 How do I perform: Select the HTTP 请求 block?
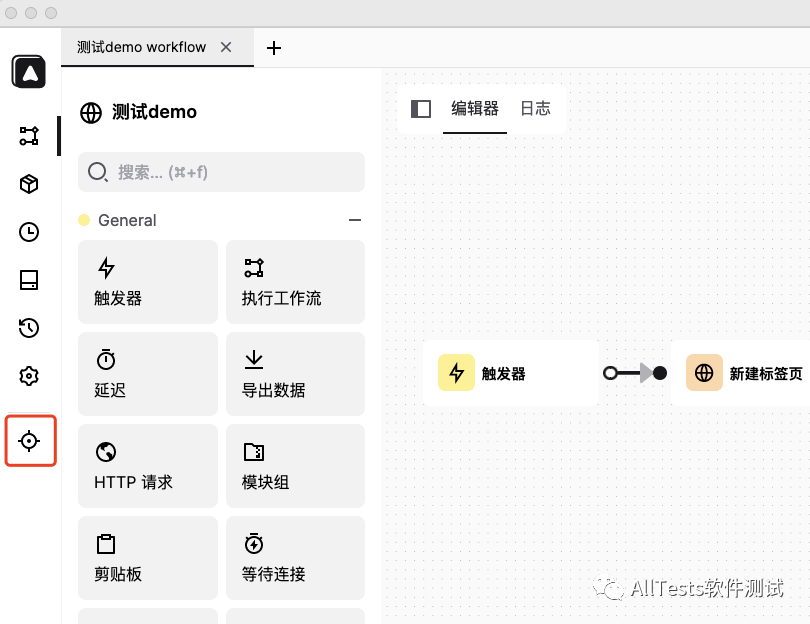click(147, 465)
